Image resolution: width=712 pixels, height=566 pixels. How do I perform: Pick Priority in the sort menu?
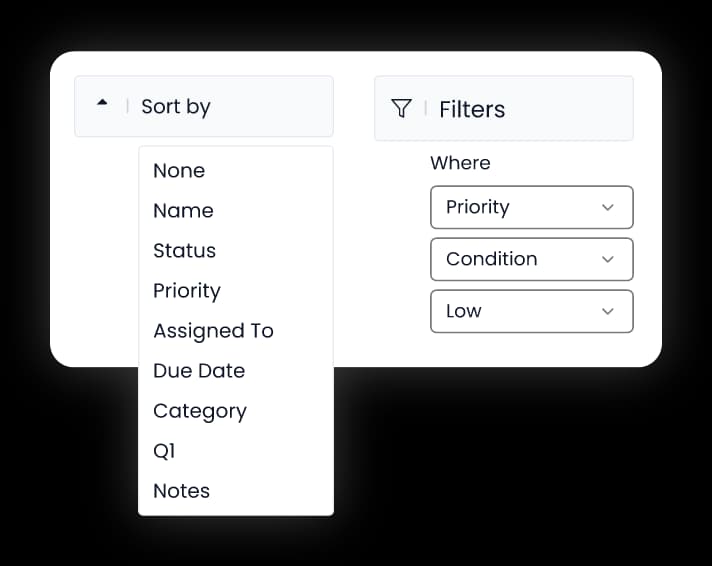tap(236, 291)
